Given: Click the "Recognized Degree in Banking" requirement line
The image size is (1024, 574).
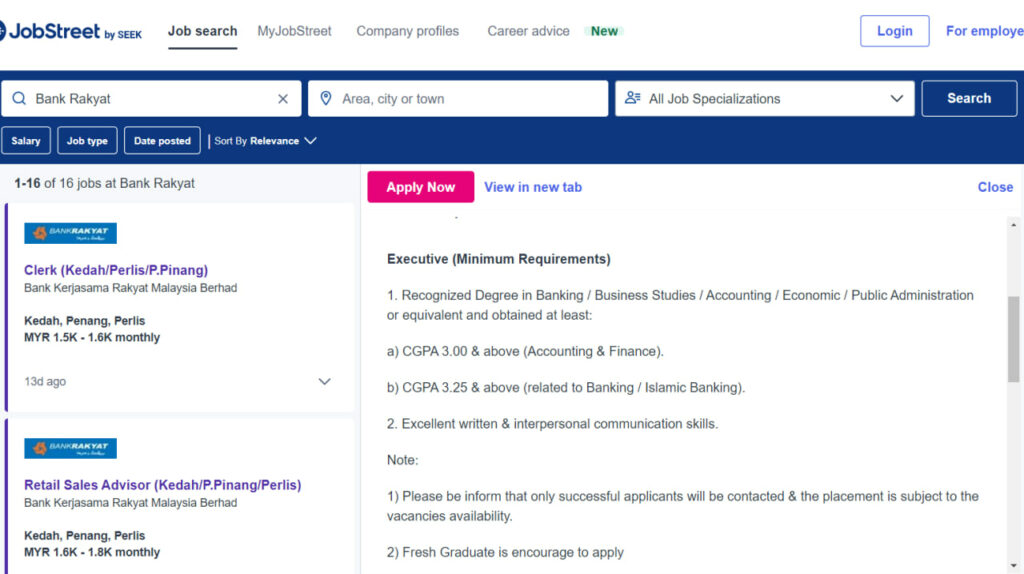Looking at the screenshot, I should pyautogui.click(x=680, y=305).
